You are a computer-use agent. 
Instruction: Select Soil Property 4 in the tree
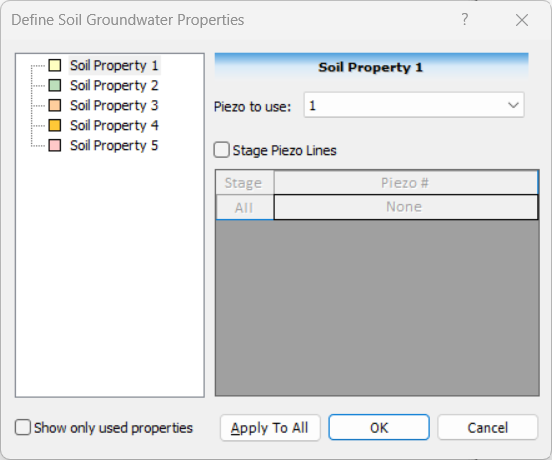(114, 126)
